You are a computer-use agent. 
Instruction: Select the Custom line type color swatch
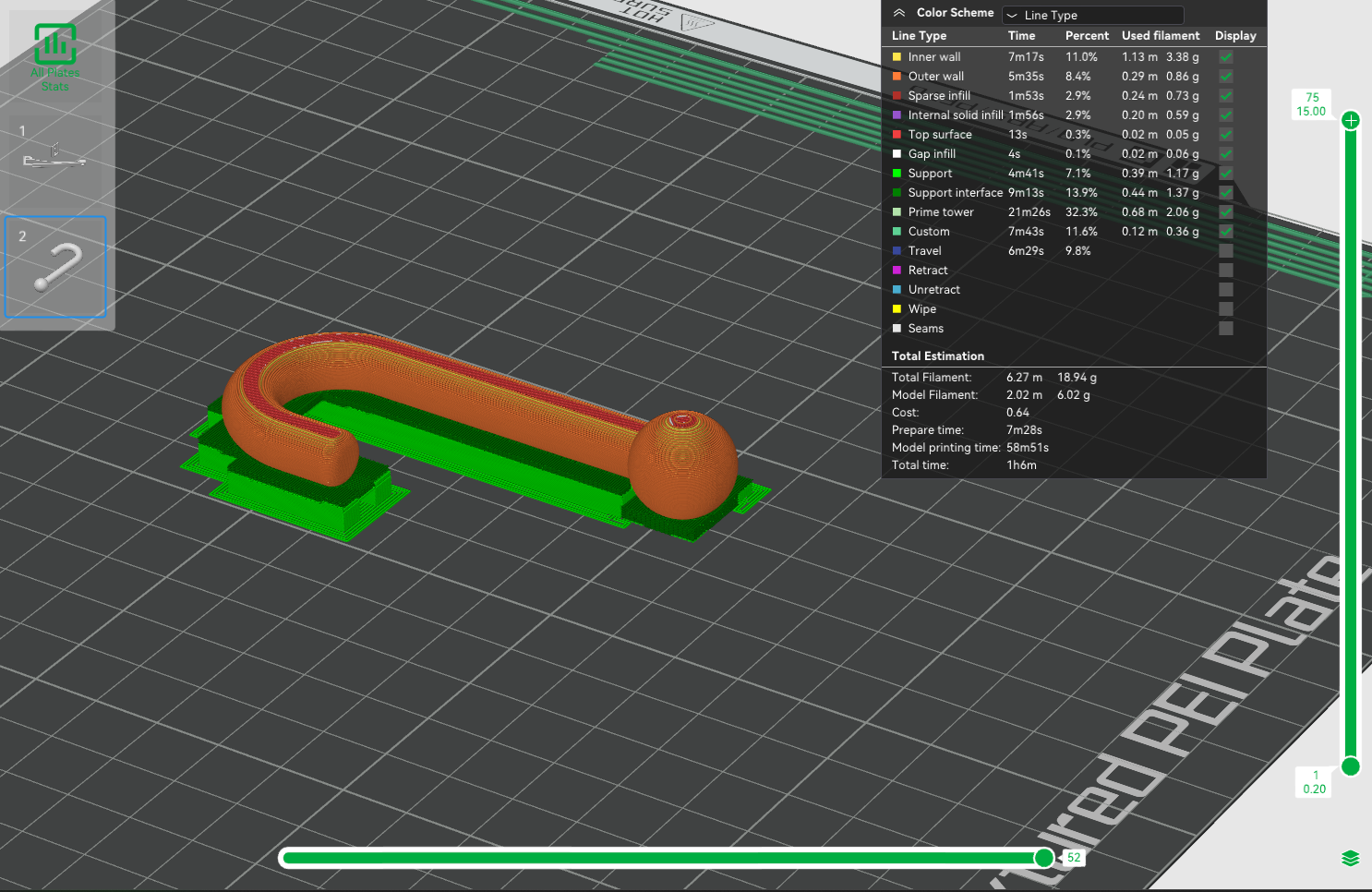point(897,231)
